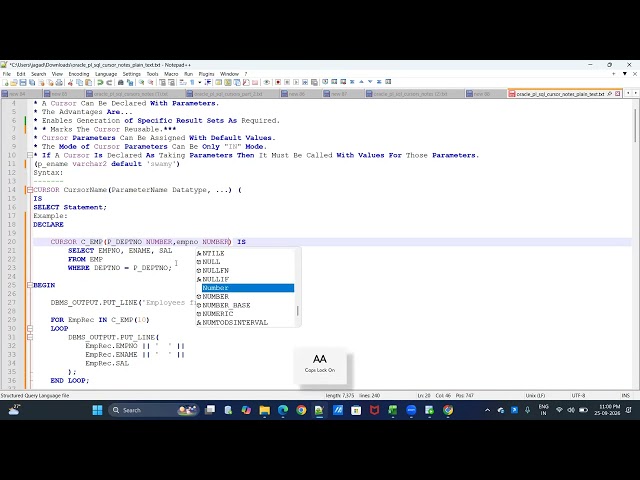640x480 pixels.
Task: Click the Stop Recording macro icon
Action: 287,82
